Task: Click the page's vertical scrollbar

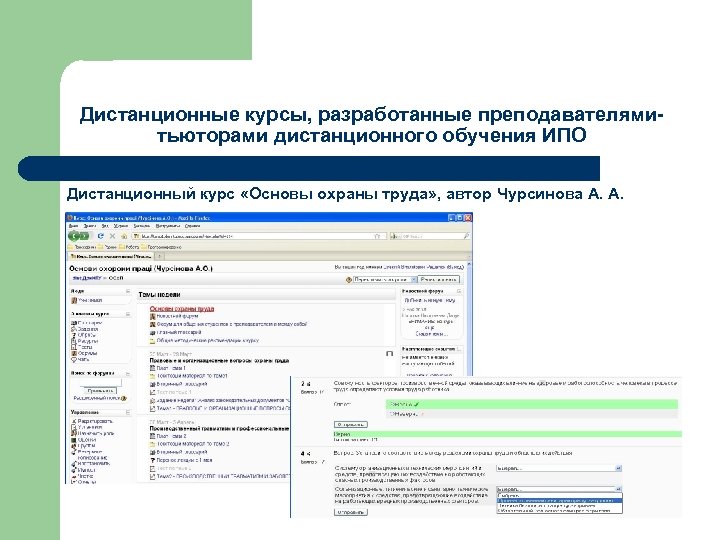Action: click(x=469, y=321)
